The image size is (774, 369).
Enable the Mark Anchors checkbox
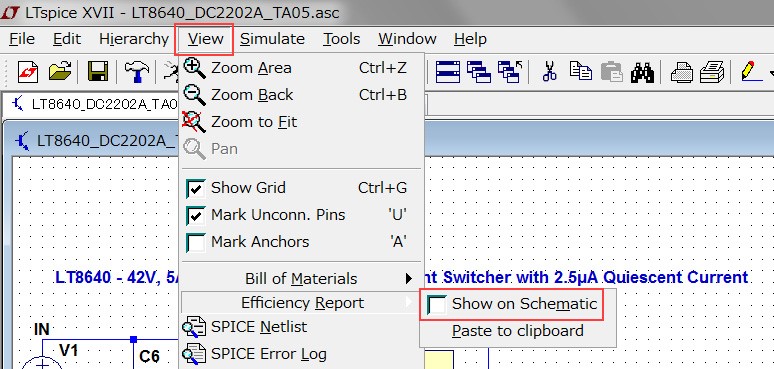coord(196,243)
